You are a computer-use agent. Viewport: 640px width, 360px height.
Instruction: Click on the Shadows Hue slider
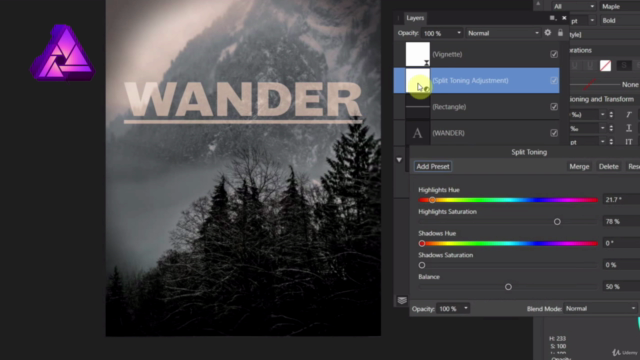click(508, 243)
